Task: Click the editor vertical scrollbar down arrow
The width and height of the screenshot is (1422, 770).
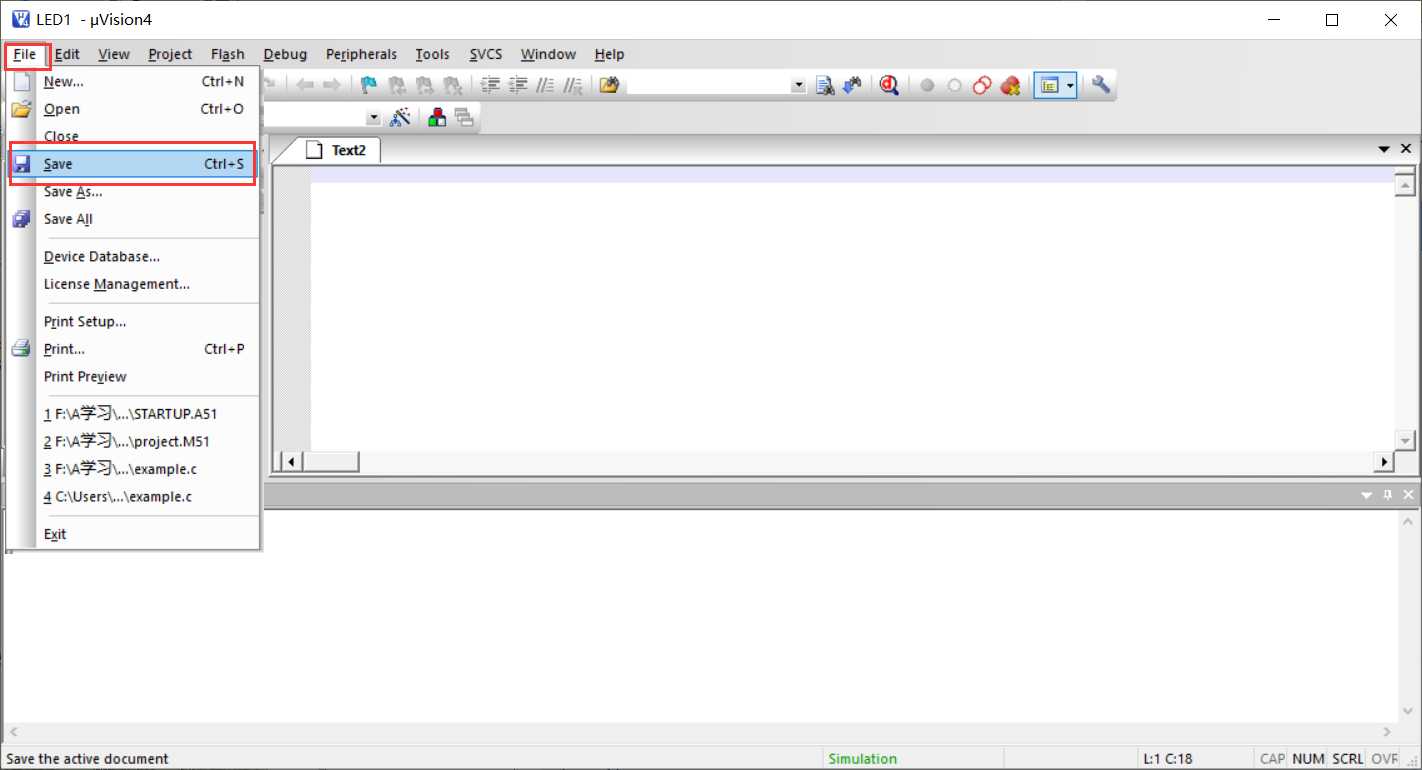Action: 1405,440
